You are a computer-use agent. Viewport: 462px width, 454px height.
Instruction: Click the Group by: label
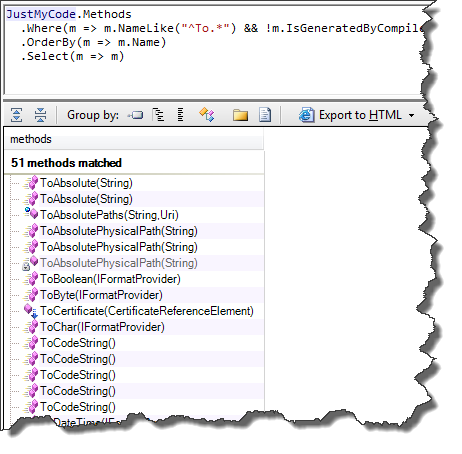point(93,115)
